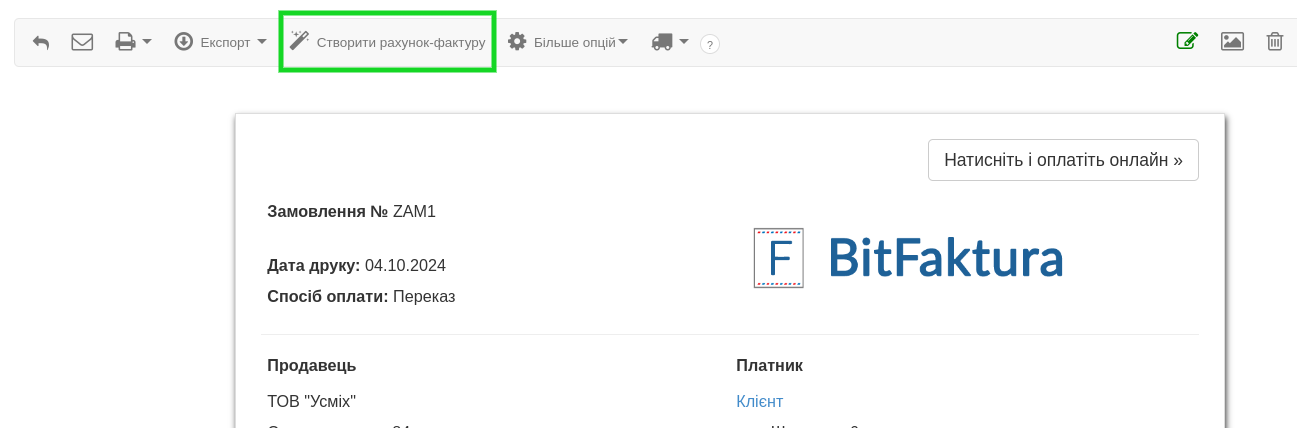Expand the print dropdown caret

[147, 42]
